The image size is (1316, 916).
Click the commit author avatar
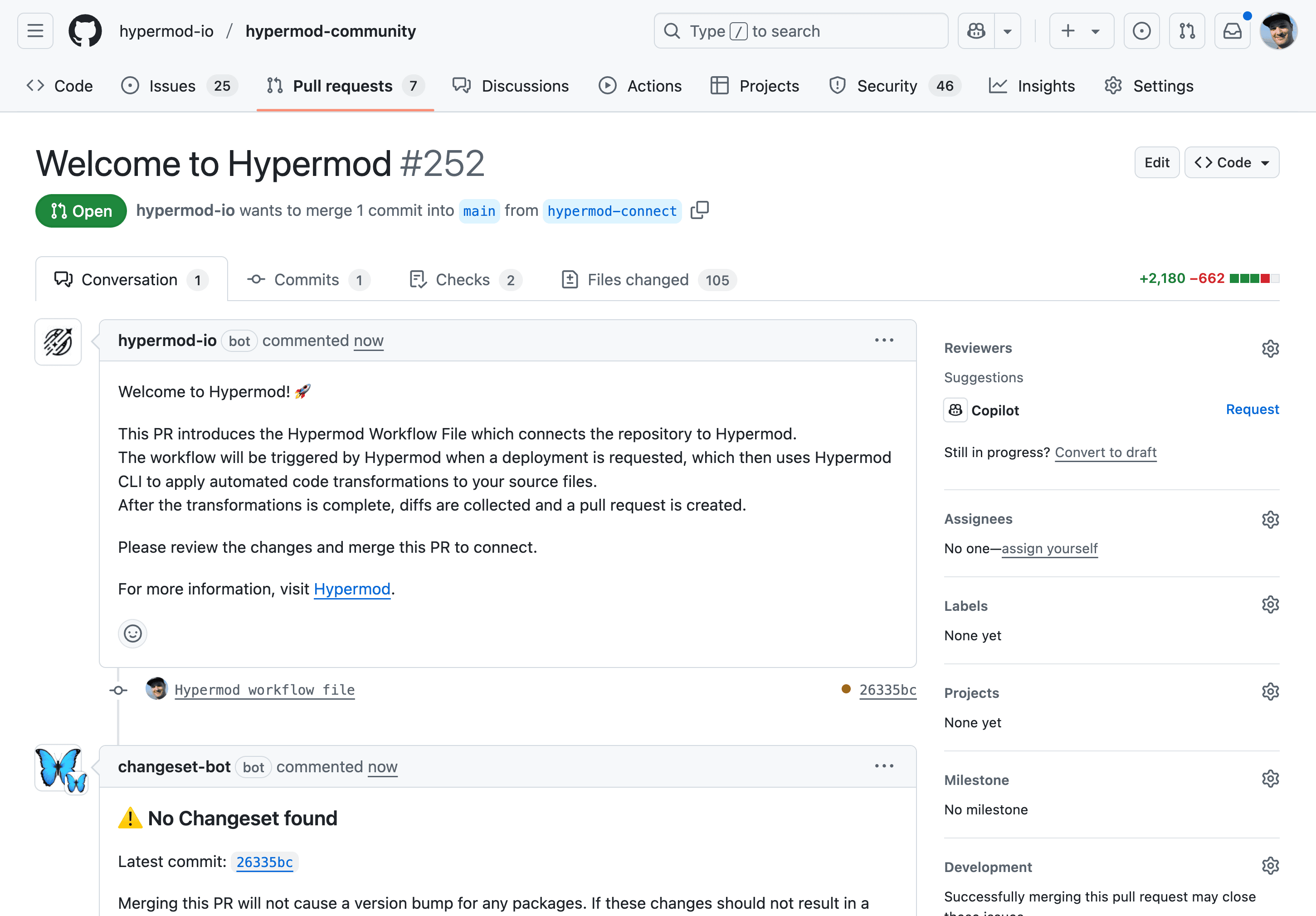click(156, 688)
